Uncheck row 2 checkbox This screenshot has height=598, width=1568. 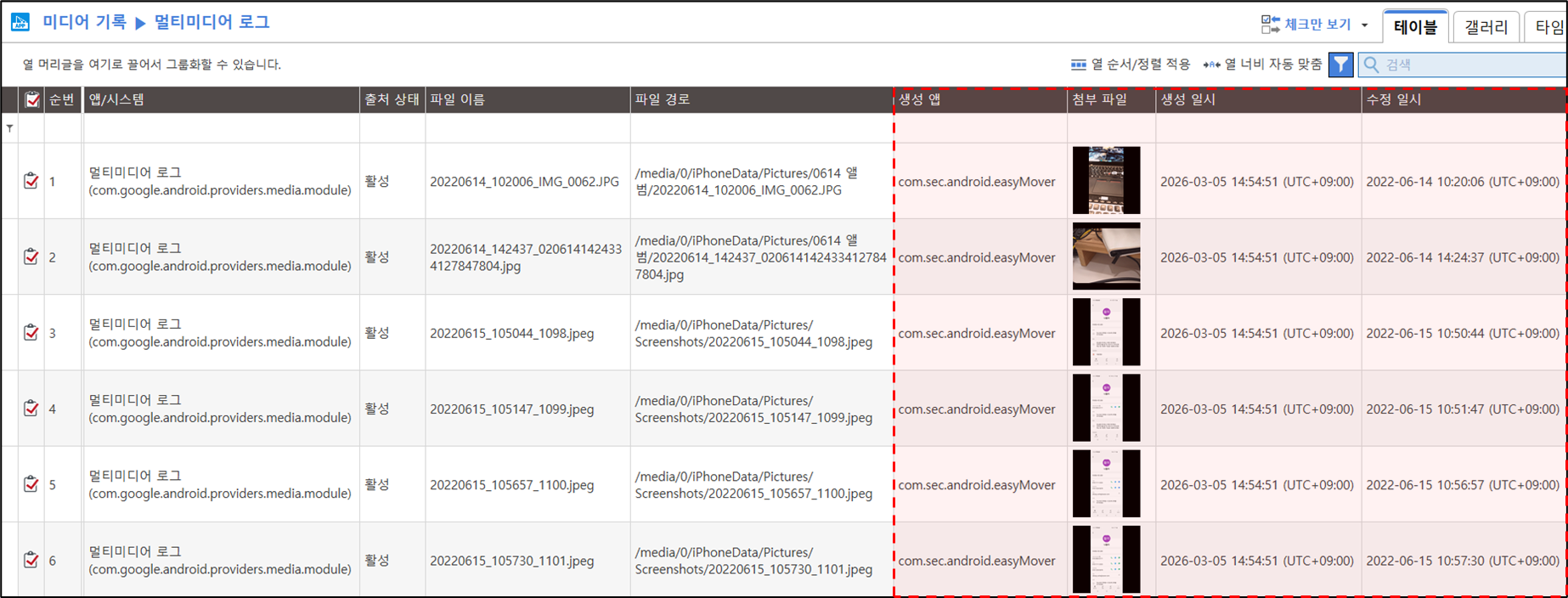pos(31,257)
